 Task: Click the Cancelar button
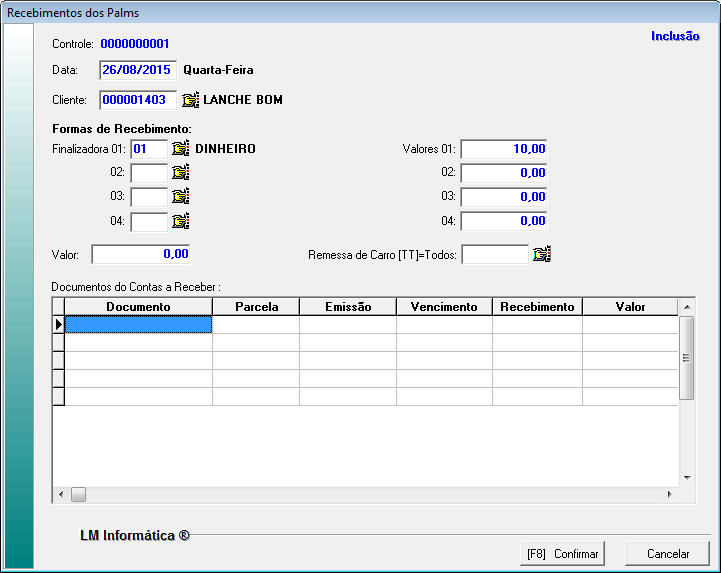tap(667, 553)
